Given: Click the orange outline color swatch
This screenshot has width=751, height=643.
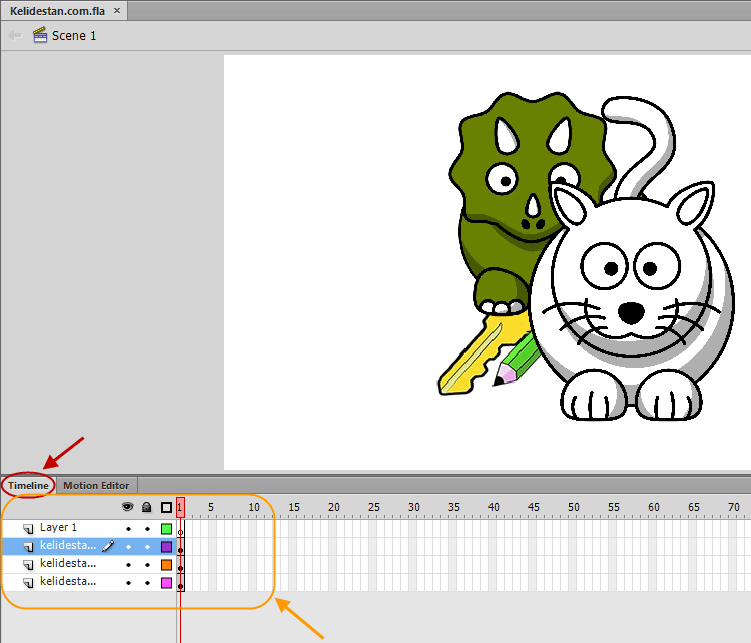Looking at the screenshot, I should click(x=166, y=564).
